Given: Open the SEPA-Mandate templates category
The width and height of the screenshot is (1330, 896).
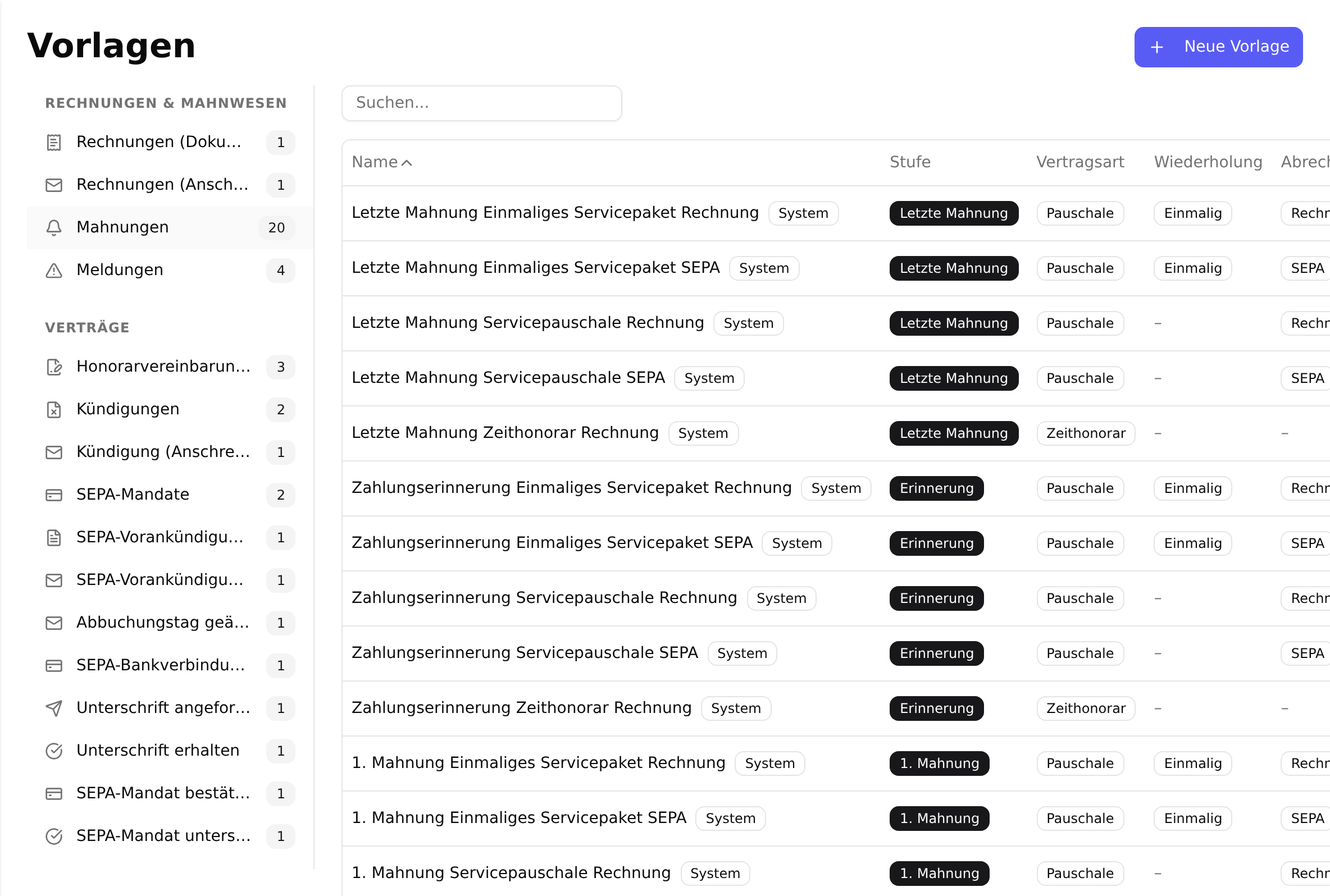Looking at the screenshot, I should click(170, 495).
